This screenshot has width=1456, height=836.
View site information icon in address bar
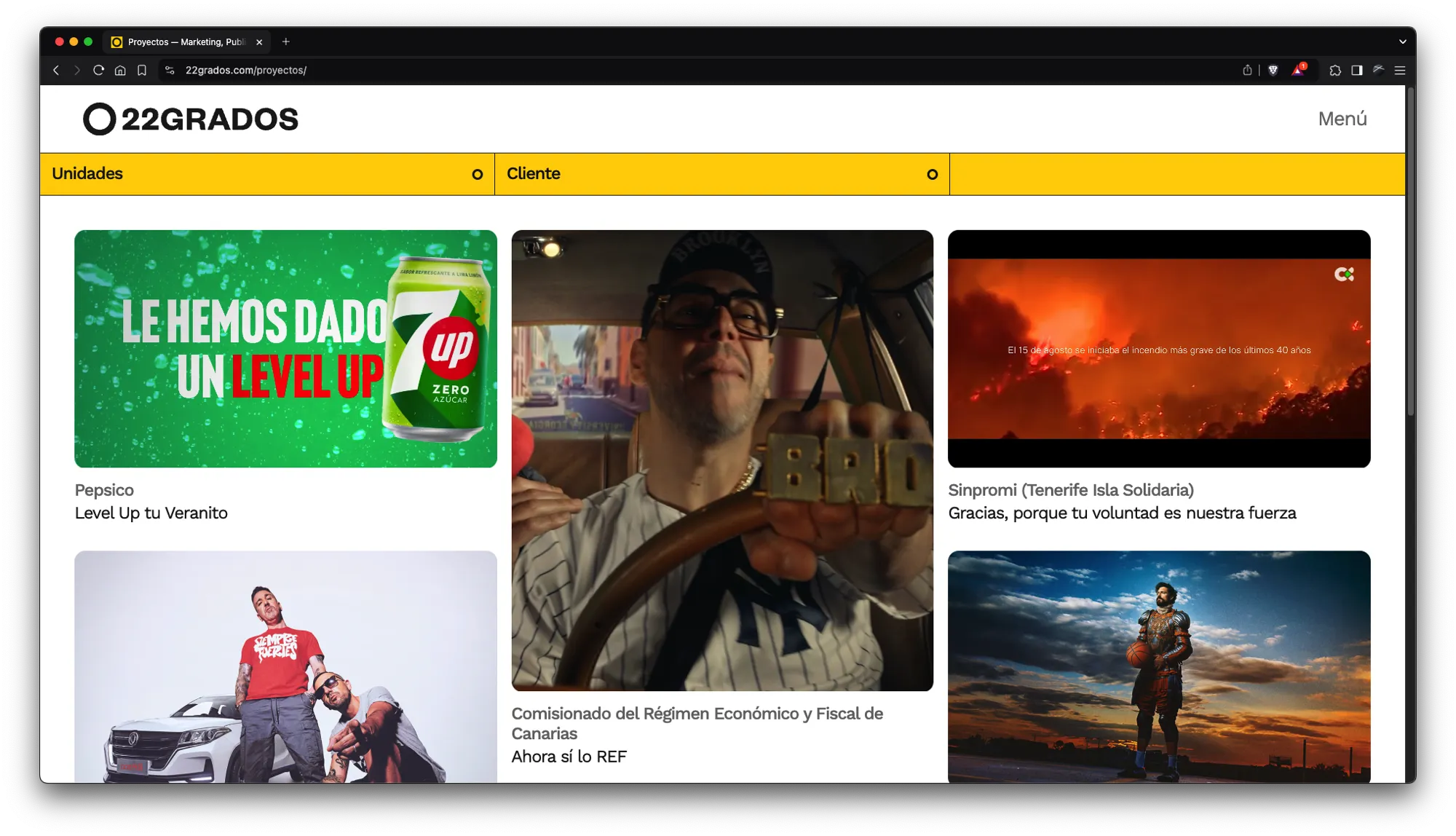[170, 71]
